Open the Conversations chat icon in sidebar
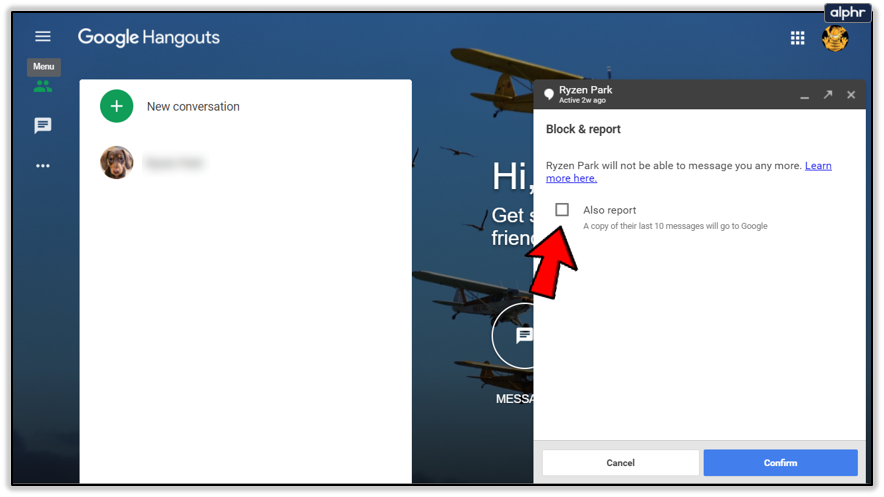This screenshot has height=497, width=884. pos(43,125)
